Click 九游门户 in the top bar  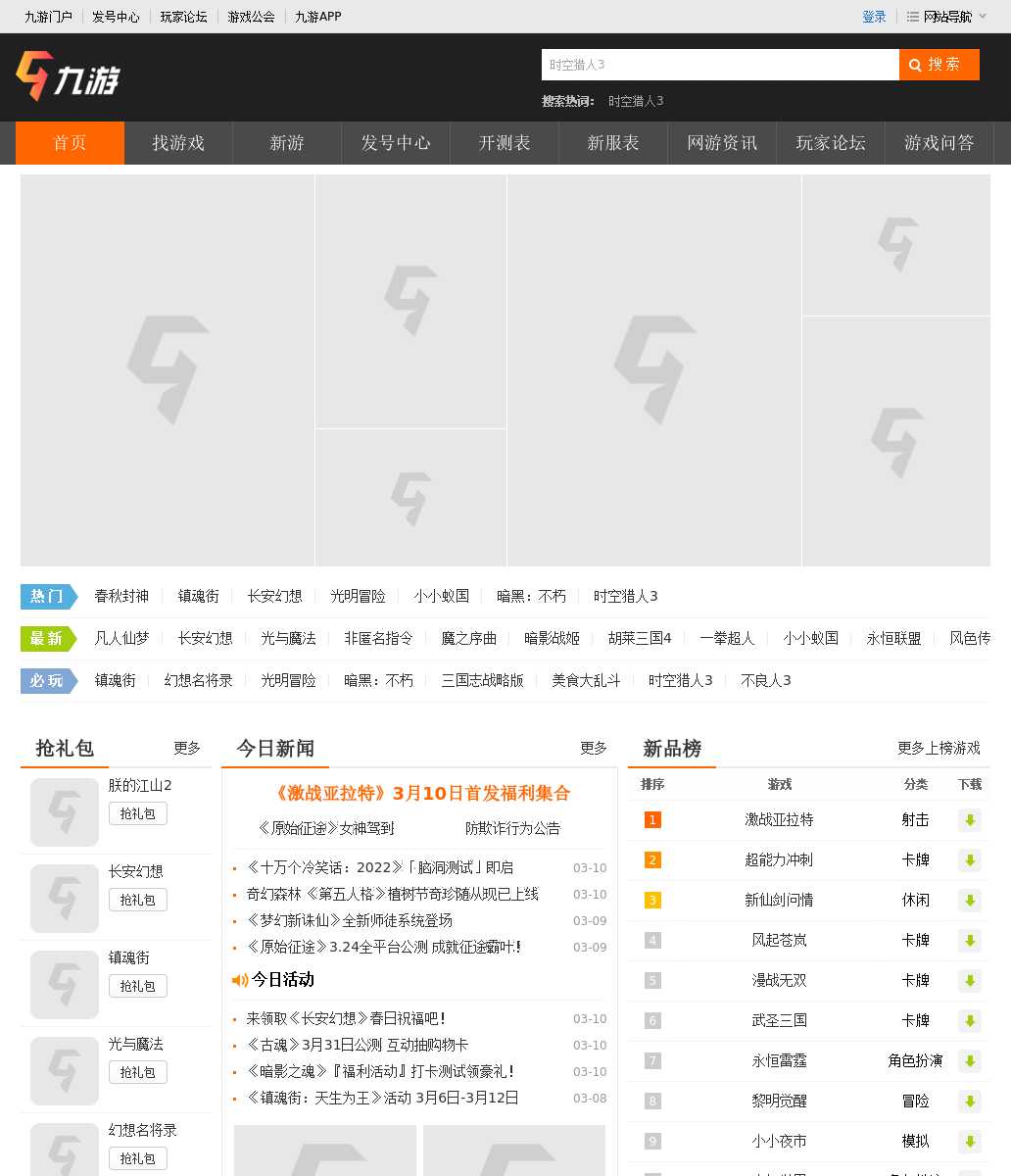point(48,17)
